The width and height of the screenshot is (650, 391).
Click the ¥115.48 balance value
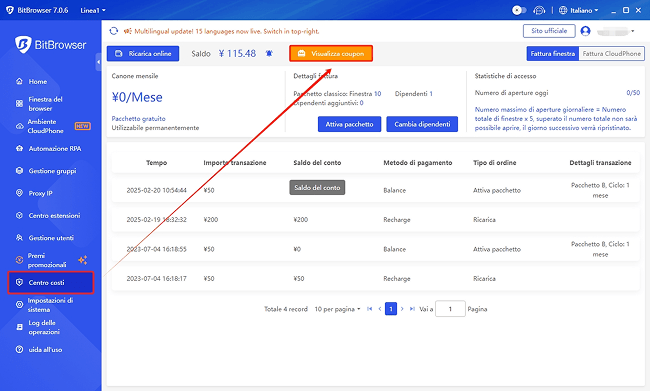click(x=237, y=53)
